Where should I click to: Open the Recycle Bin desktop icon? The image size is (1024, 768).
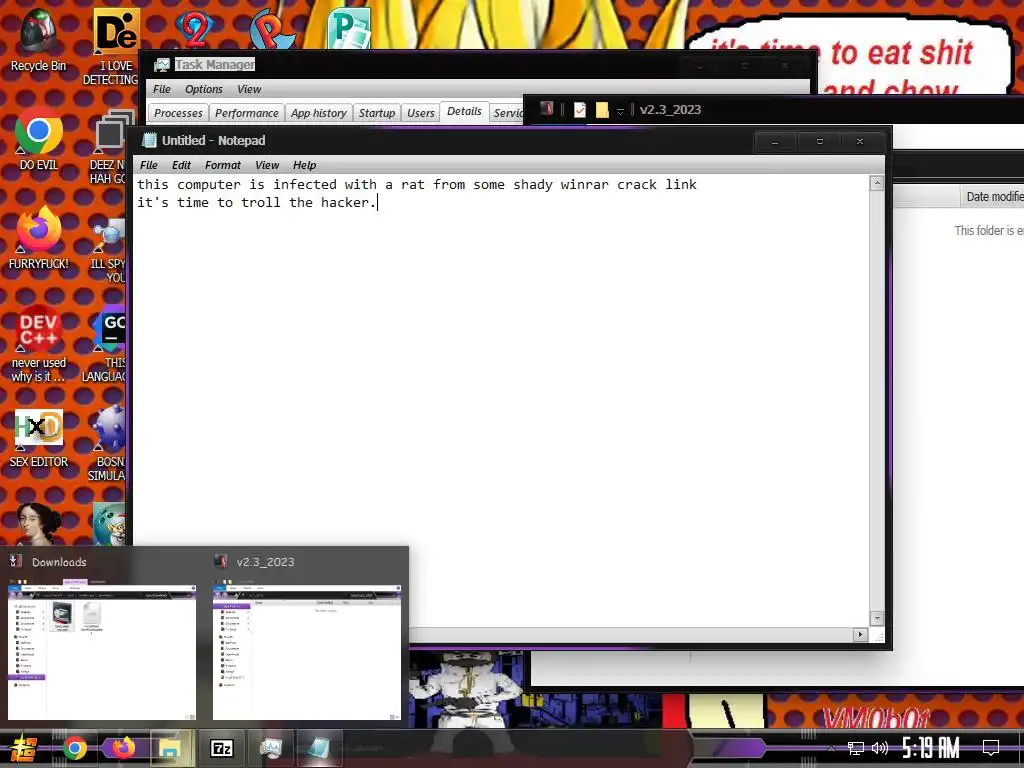click(x=38, y=40)
